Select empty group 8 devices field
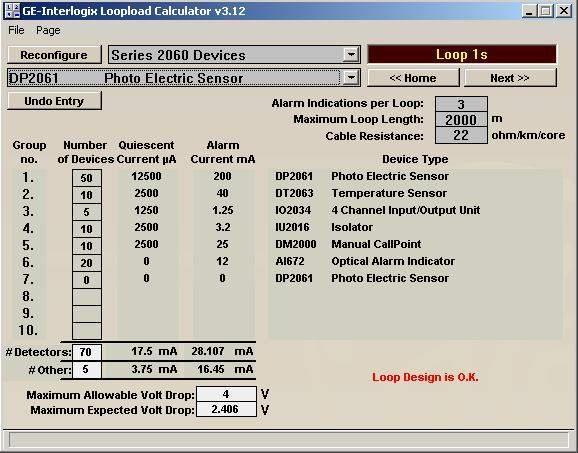 [x=87, y=297]
